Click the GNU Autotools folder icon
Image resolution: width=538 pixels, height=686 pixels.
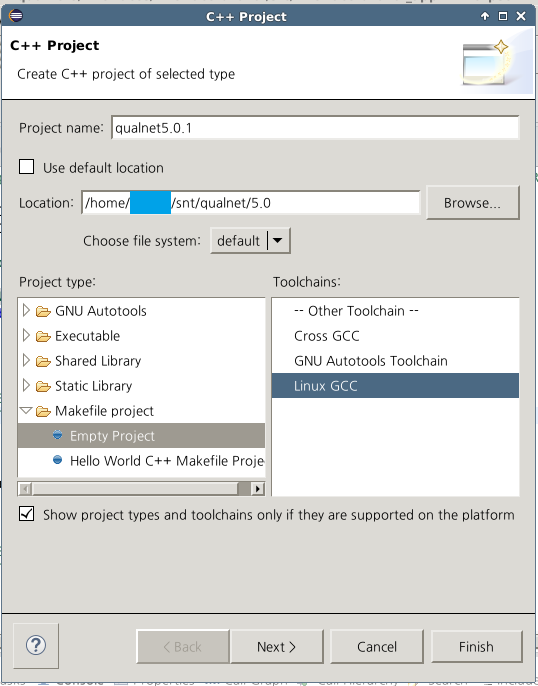43,312
